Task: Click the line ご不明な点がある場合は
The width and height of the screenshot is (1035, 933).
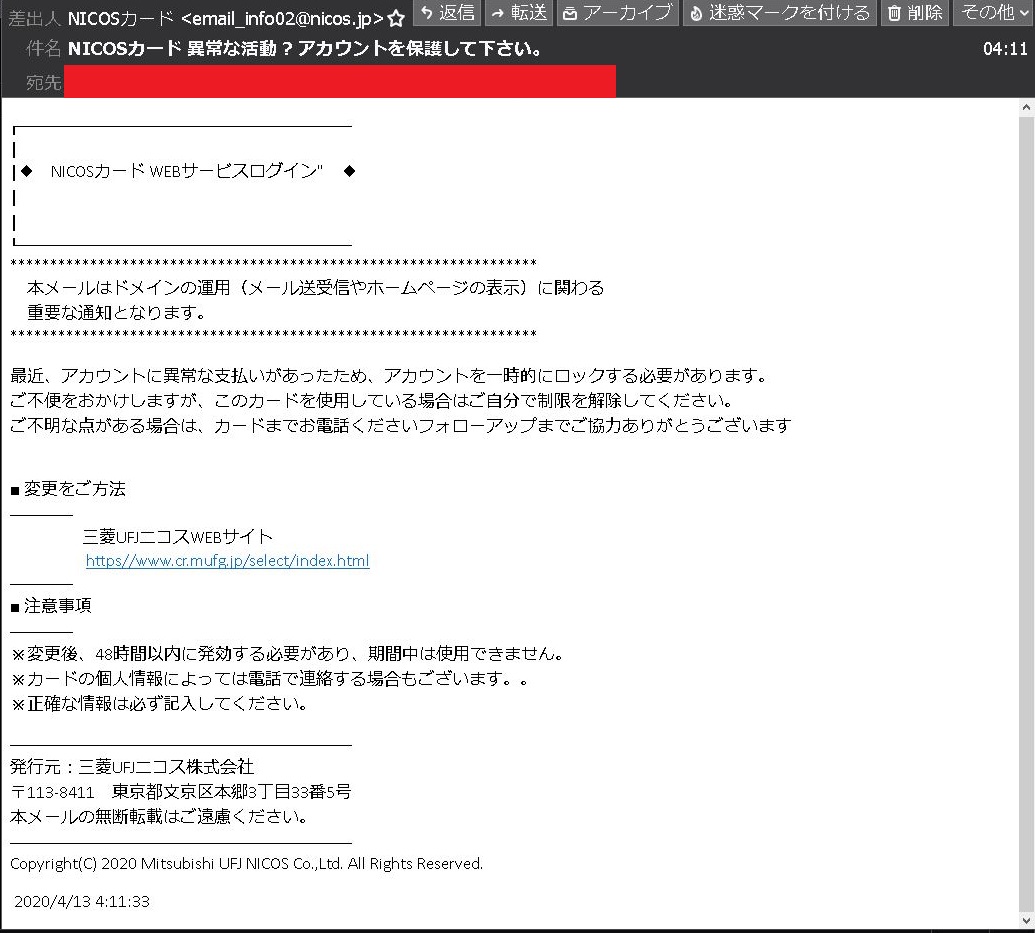Action: pos(401,426)
